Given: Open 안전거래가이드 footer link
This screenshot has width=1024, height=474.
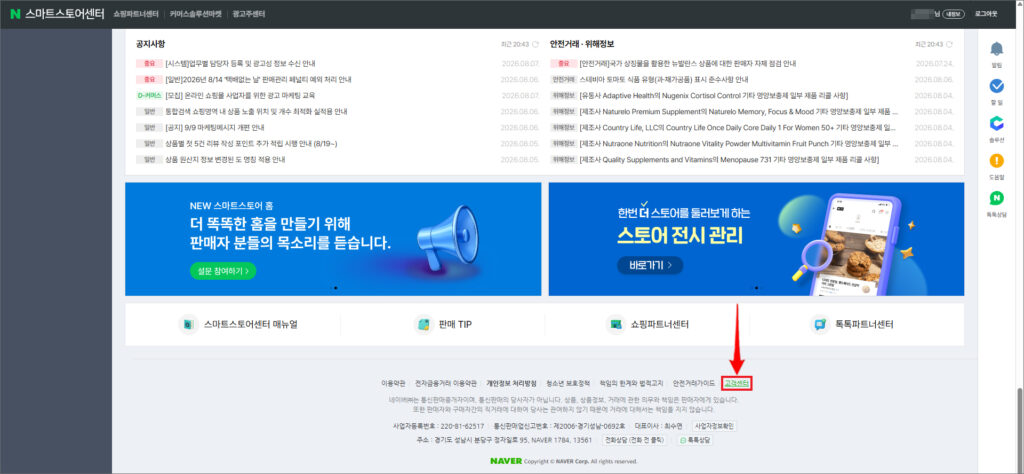Looking at the screenshot, I should 694,383.
